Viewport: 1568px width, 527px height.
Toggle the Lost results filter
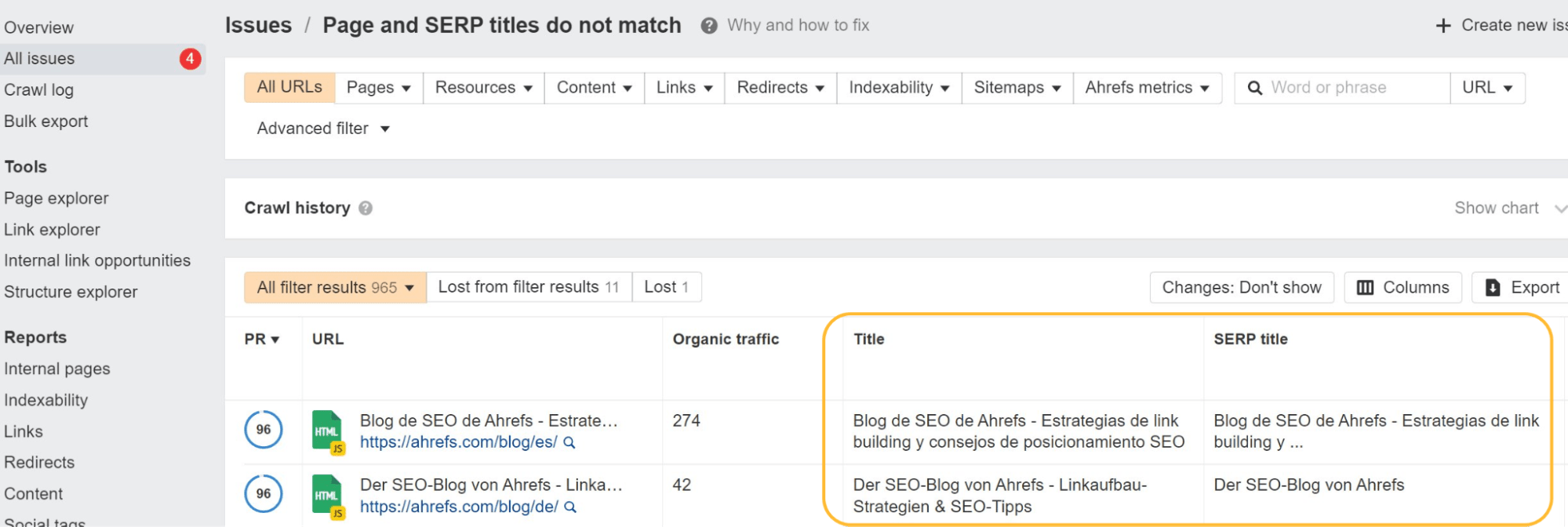coord(666,286)
